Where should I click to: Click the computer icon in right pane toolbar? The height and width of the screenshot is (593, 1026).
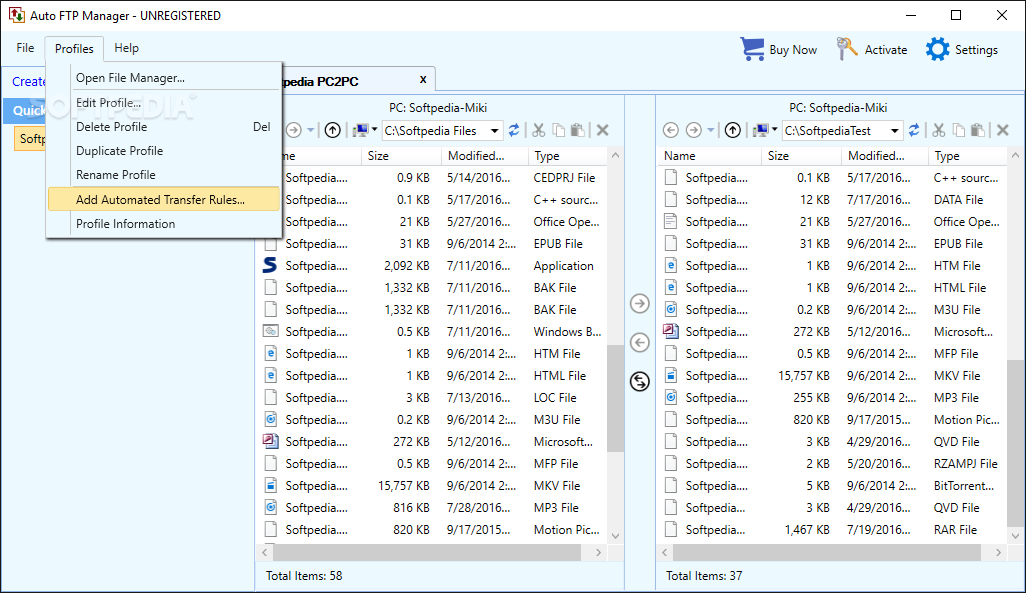760,130
